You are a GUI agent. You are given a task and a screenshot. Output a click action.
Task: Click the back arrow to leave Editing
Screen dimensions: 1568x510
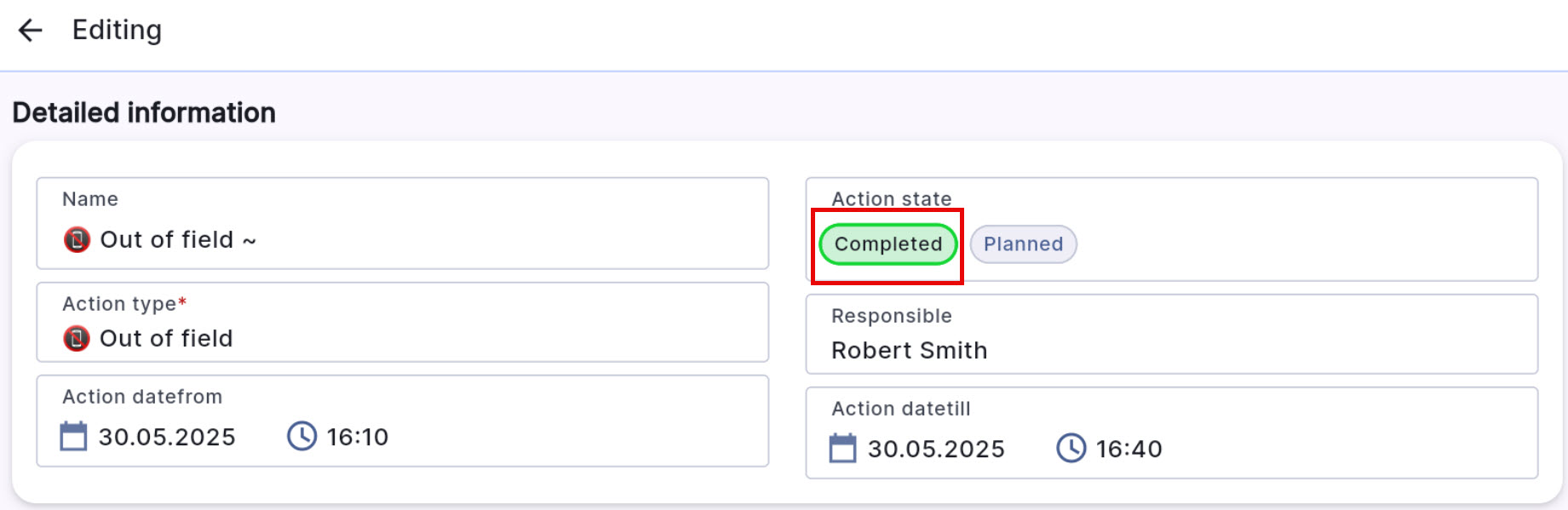click(31, 30)
